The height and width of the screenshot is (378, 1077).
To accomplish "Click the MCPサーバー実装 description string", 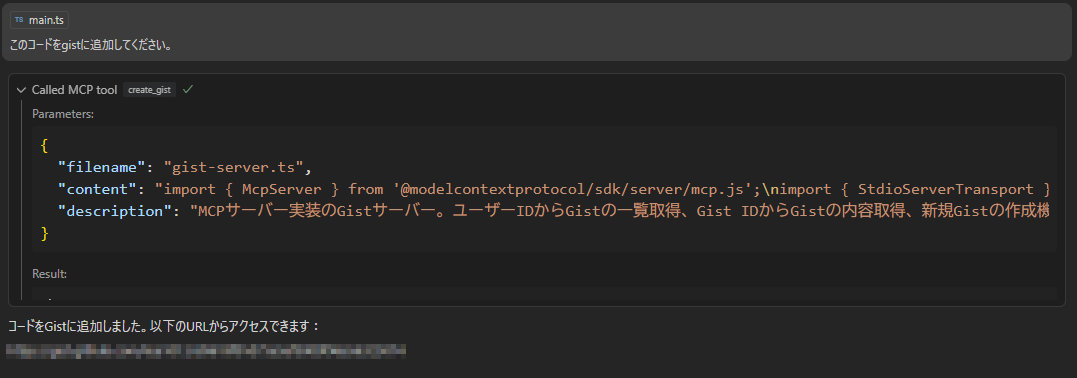I will tap(623, 211).
